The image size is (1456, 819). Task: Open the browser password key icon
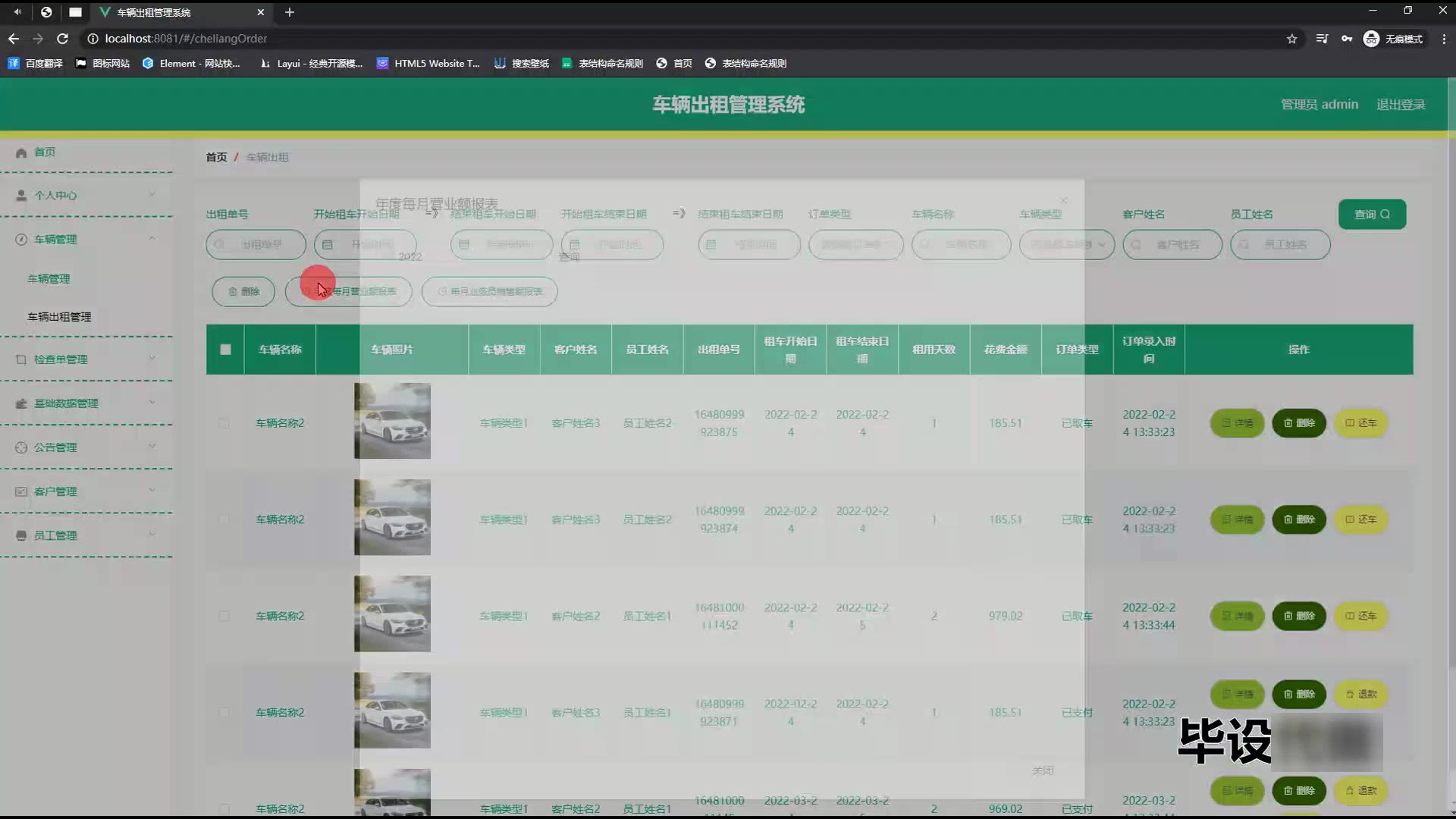click(1347, 39)
